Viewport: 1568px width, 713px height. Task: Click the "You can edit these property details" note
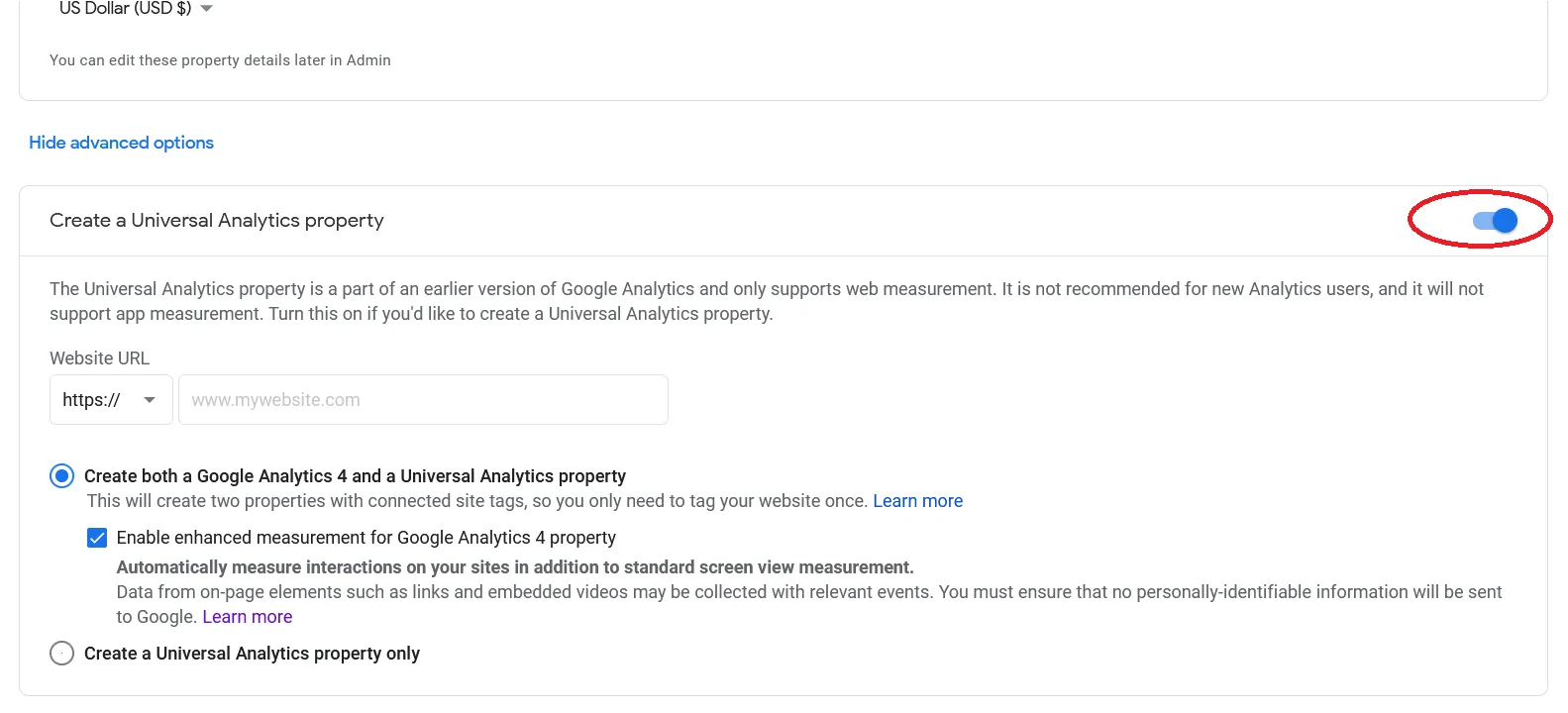click(220, 60)
